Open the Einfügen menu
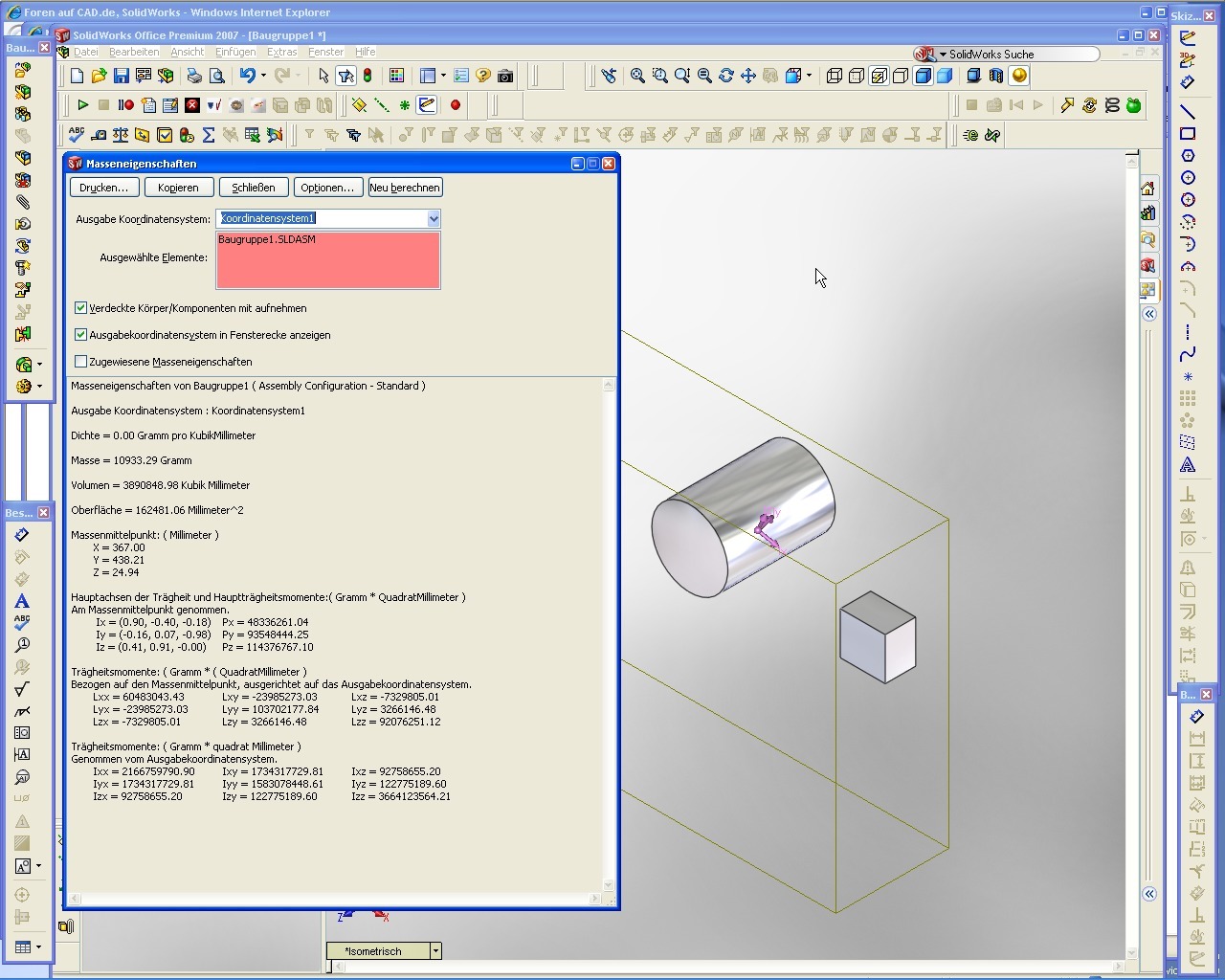Viewport: 1225px width, 980px height. tap(235, 52)
